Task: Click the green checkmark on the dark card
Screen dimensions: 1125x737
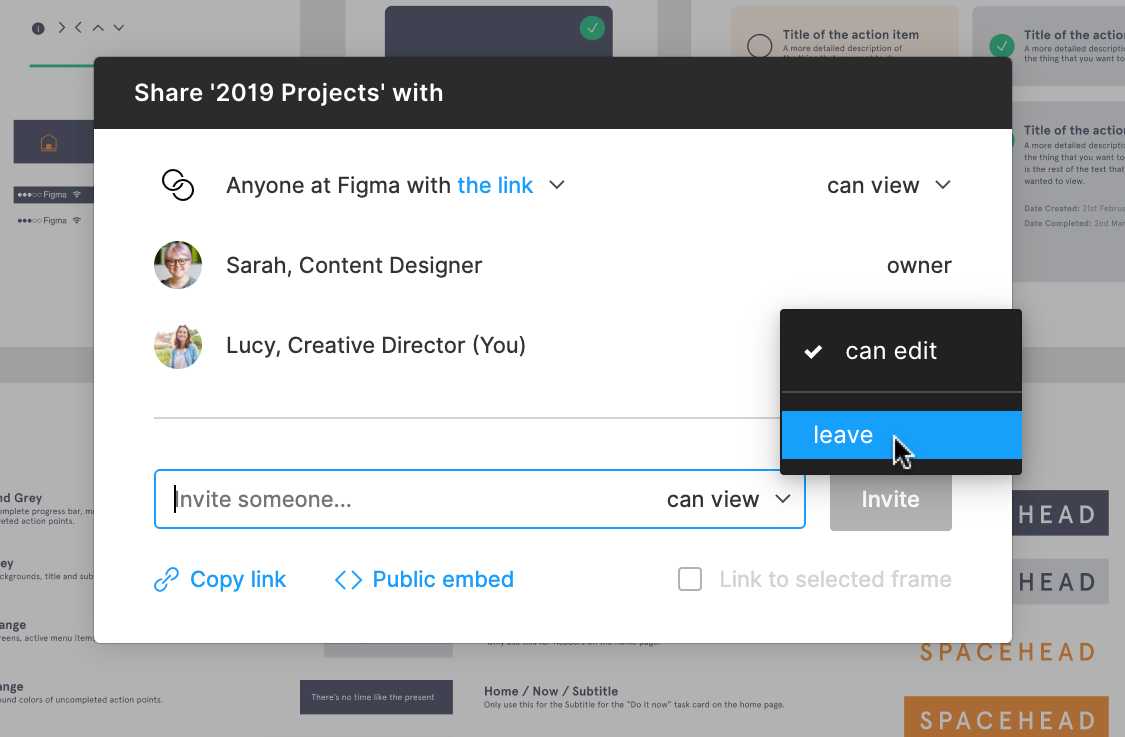Action: [x=592, y=28]
